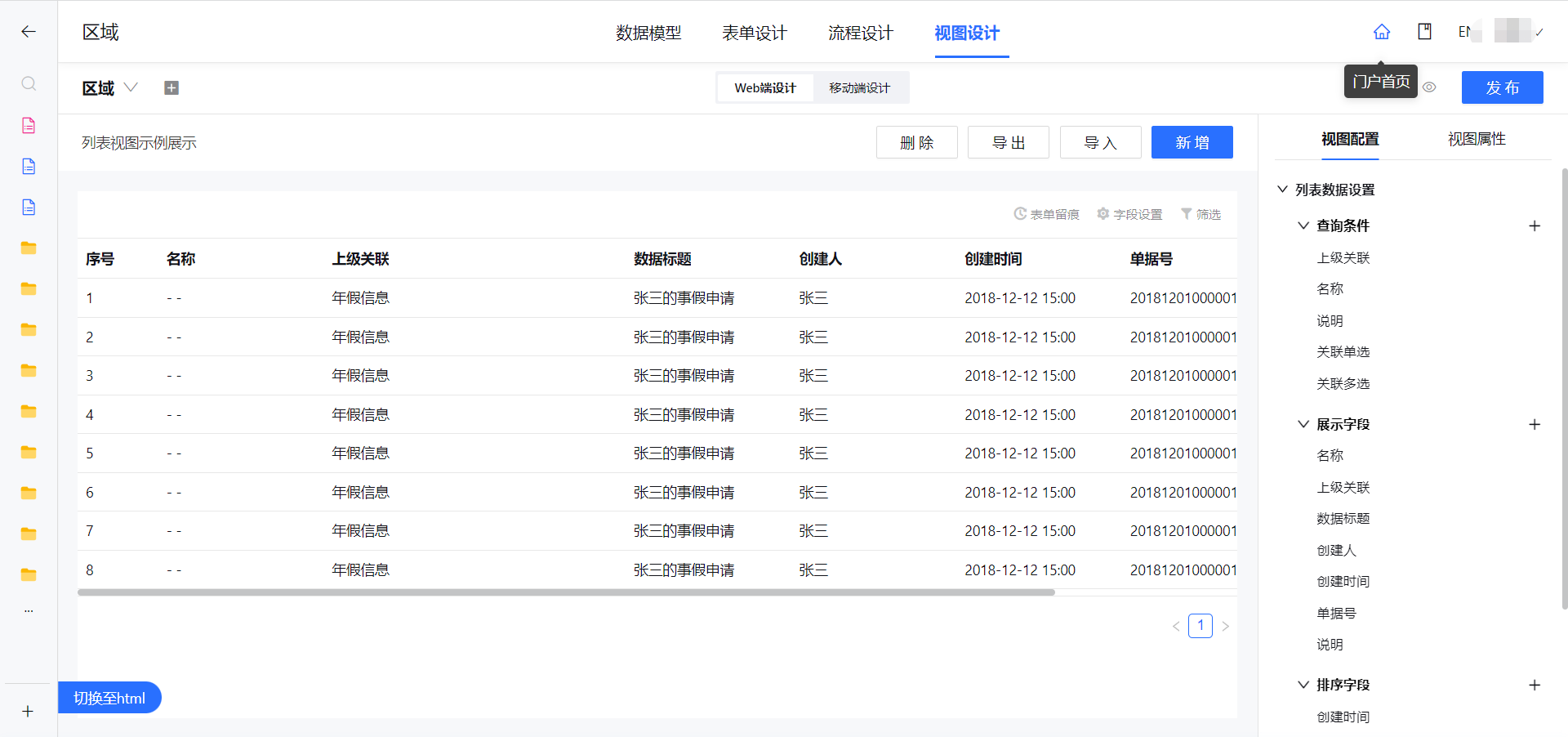Click the 创建人 column header
The image size is (1568, 737).
tap(820, 259)
